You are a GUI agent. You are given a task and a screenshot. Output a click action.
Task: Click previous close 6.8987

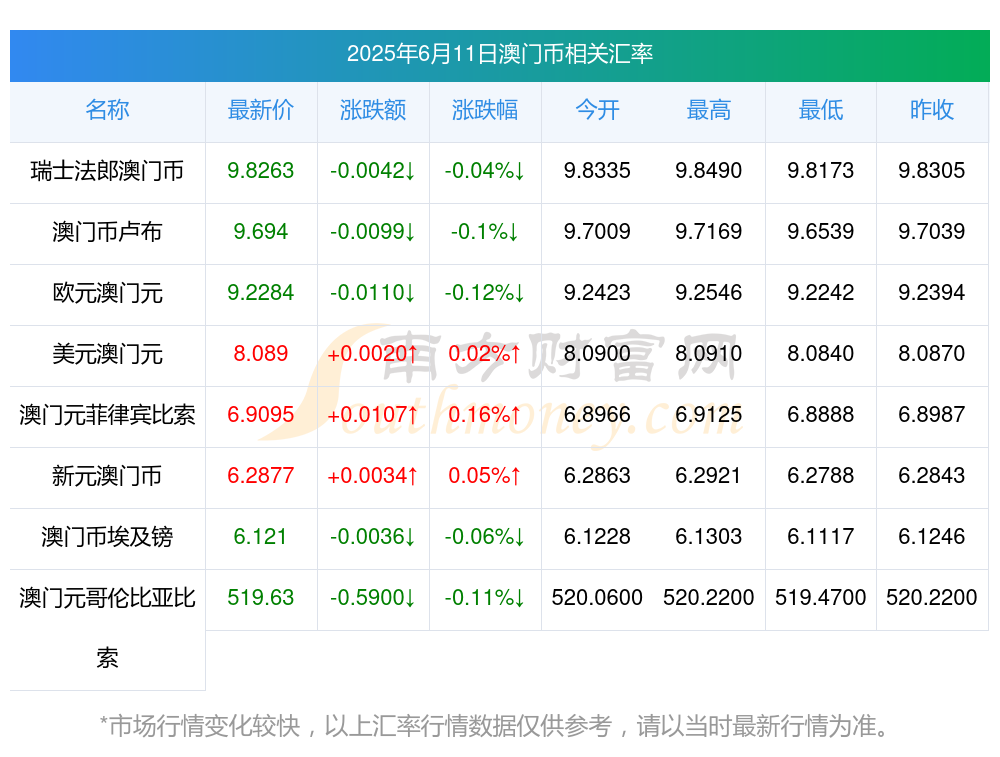coord(932,415)
